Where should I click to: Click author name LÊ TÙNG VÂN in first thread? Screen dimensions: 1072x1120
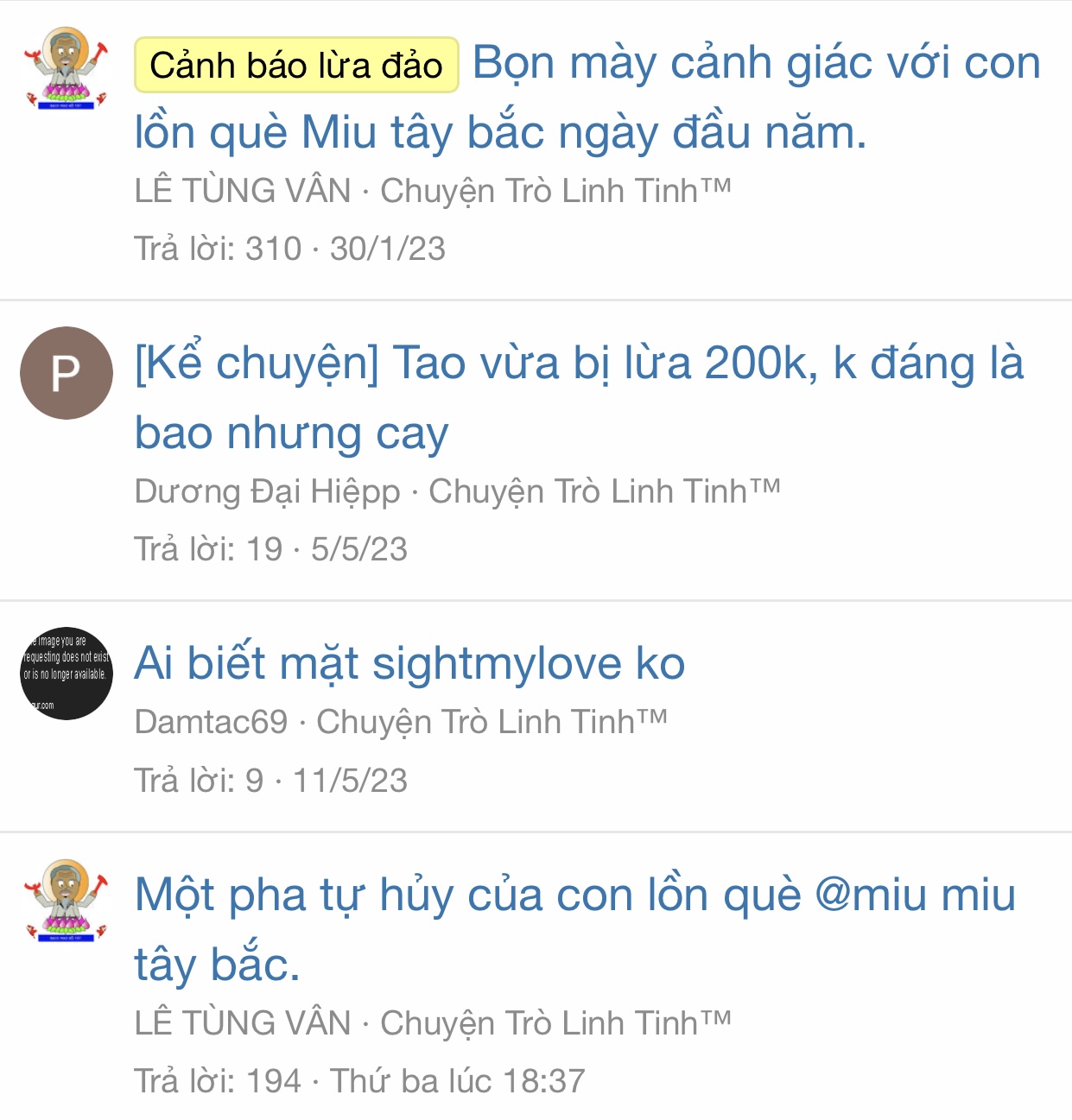coord(243,191)
